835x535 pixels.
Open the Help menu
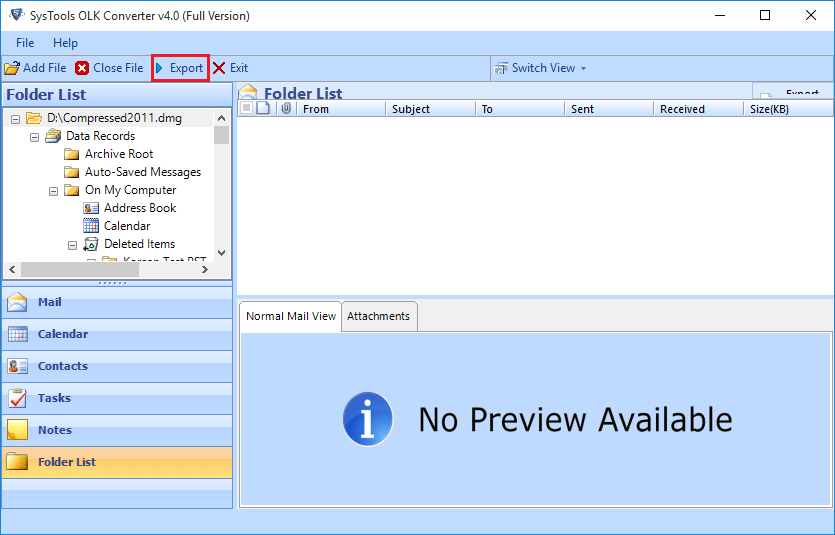(65, 43)
